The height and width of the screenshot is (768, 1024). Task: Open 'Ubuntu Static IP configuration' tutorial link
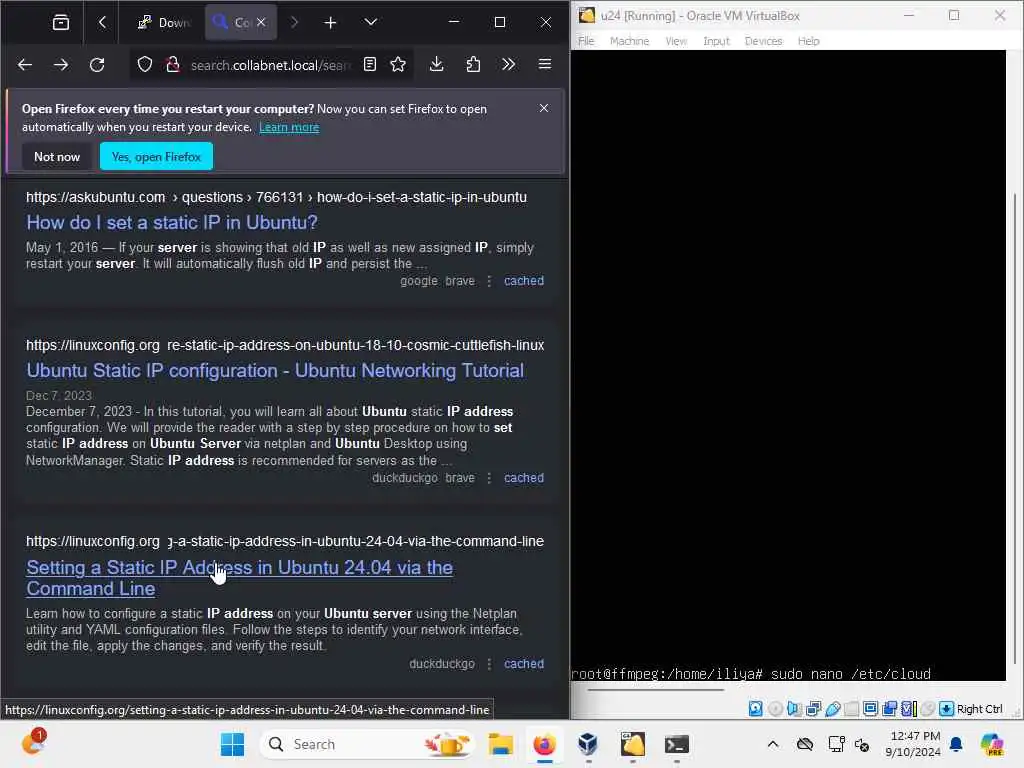(x=275, y=370)
